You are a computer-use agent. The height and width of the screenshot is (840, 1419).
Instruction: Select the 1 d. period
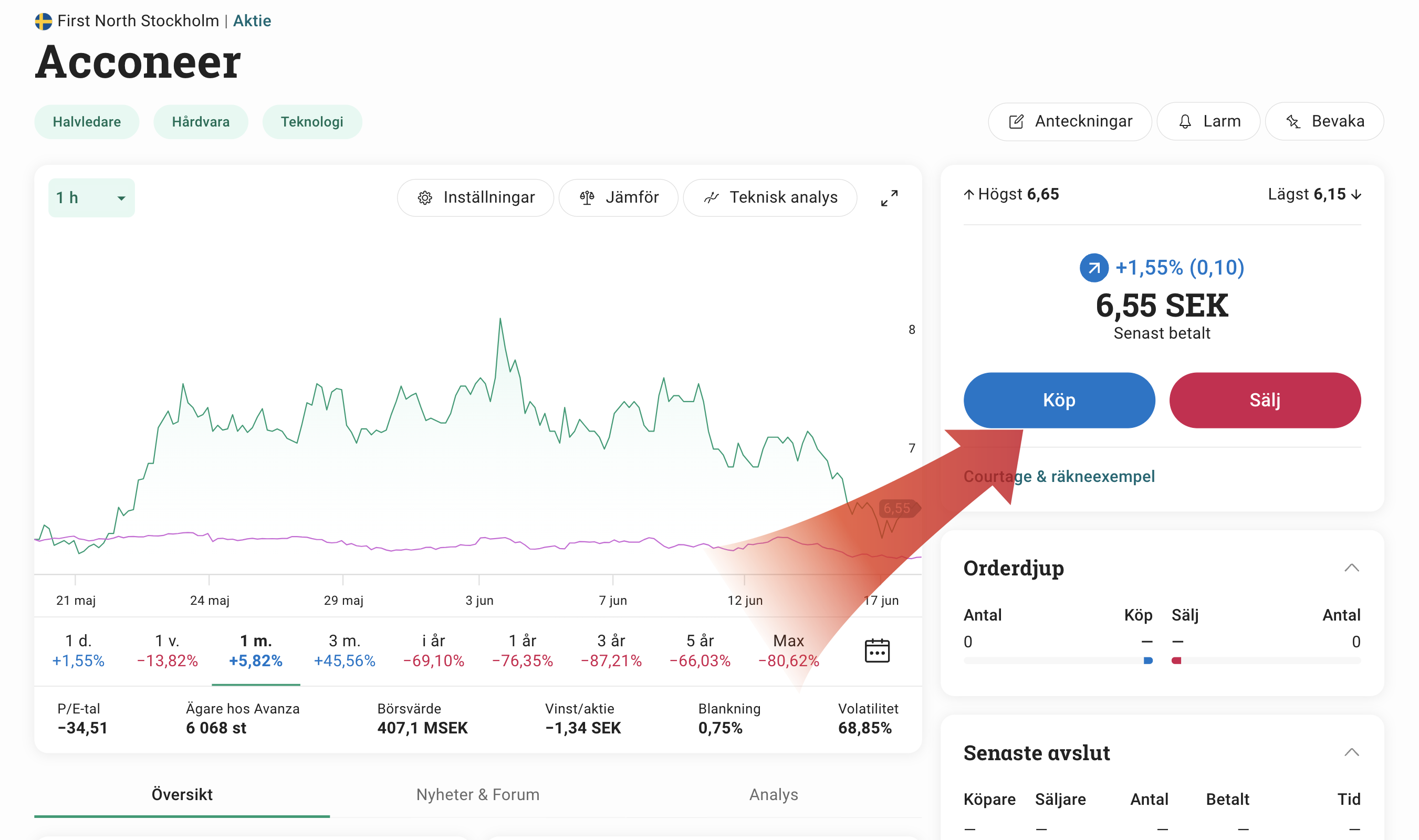[x=78, y=650]
